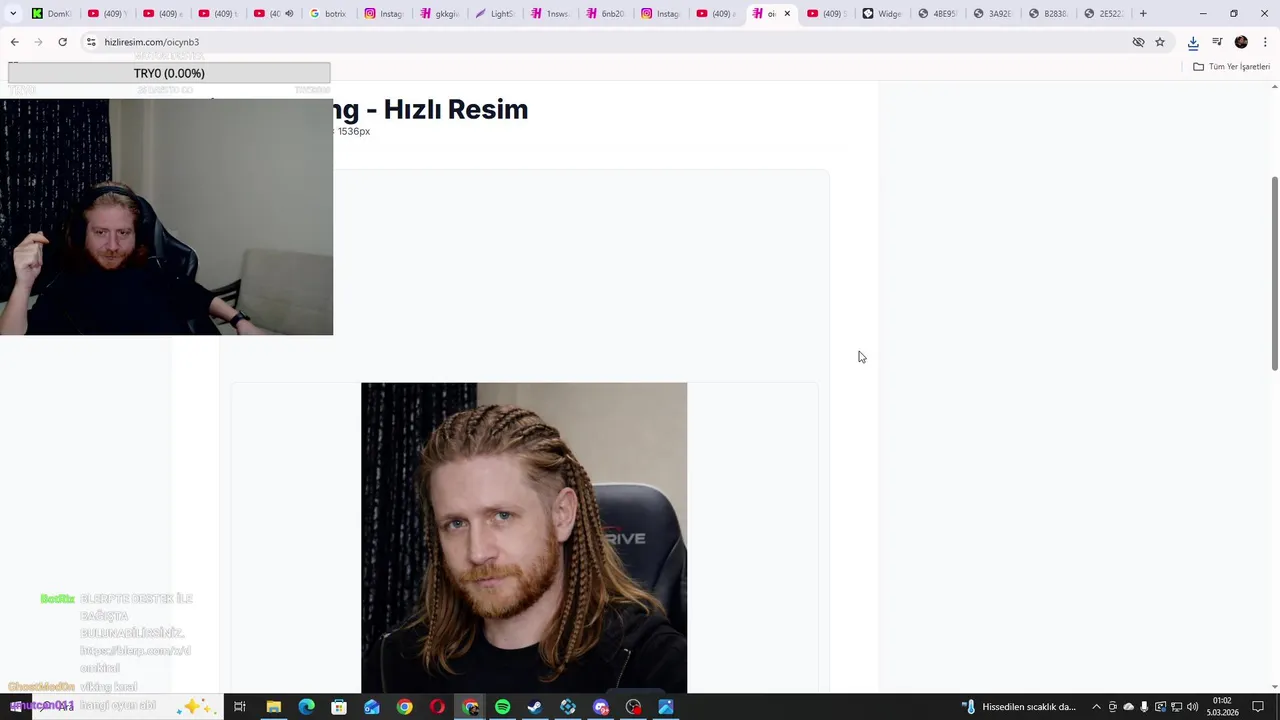Open Spotify from taskbar
1280x720 pixels.
tap(502, 707)
